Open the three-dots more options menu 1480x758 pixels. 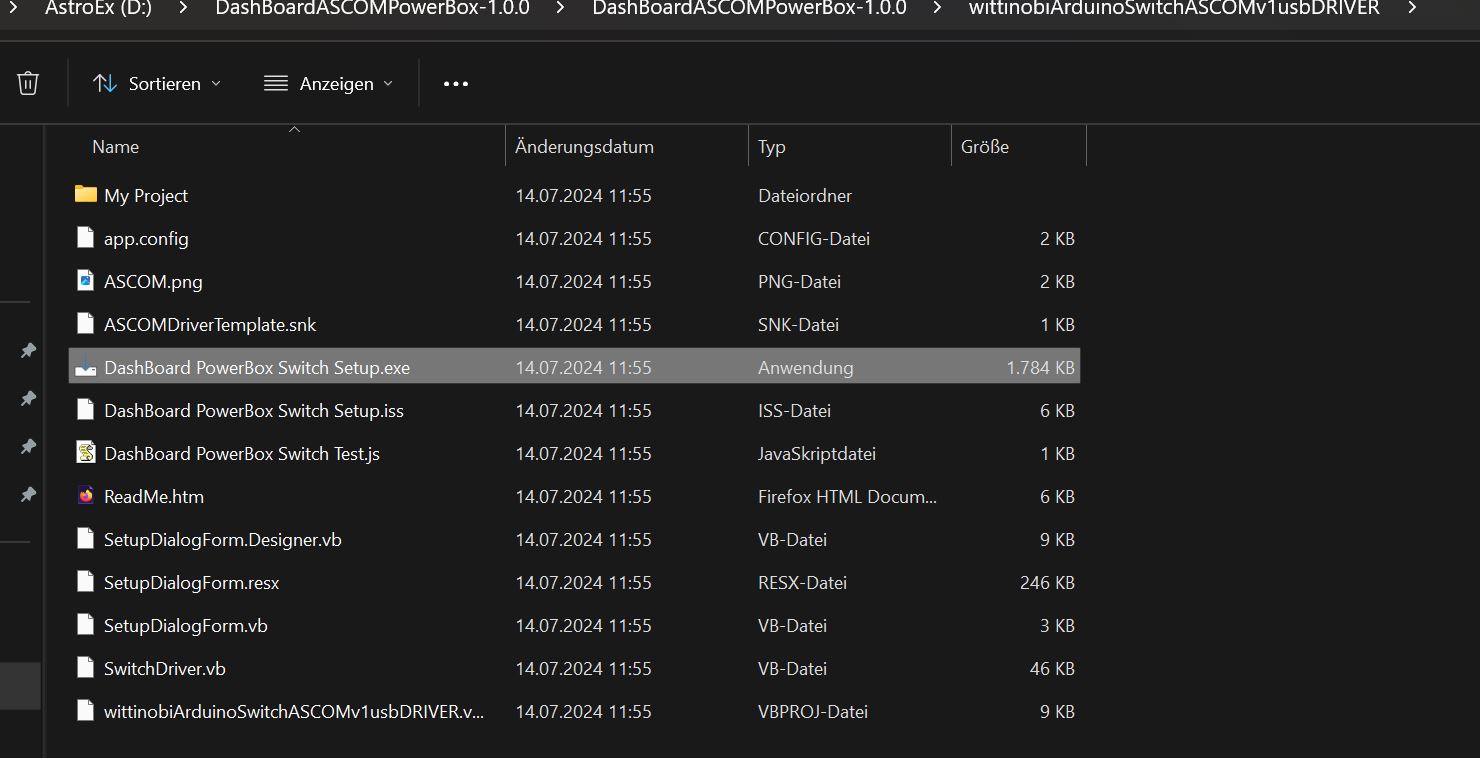point(456,84)
